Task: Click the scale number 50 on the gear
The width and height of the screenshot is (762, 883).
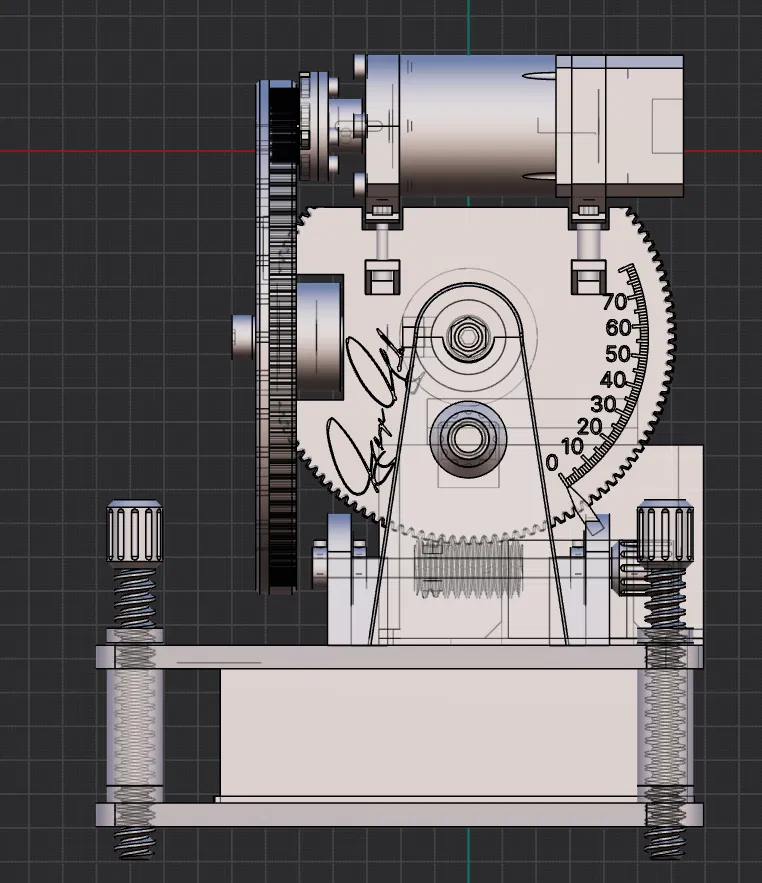Action: click(x=618, y=354)
